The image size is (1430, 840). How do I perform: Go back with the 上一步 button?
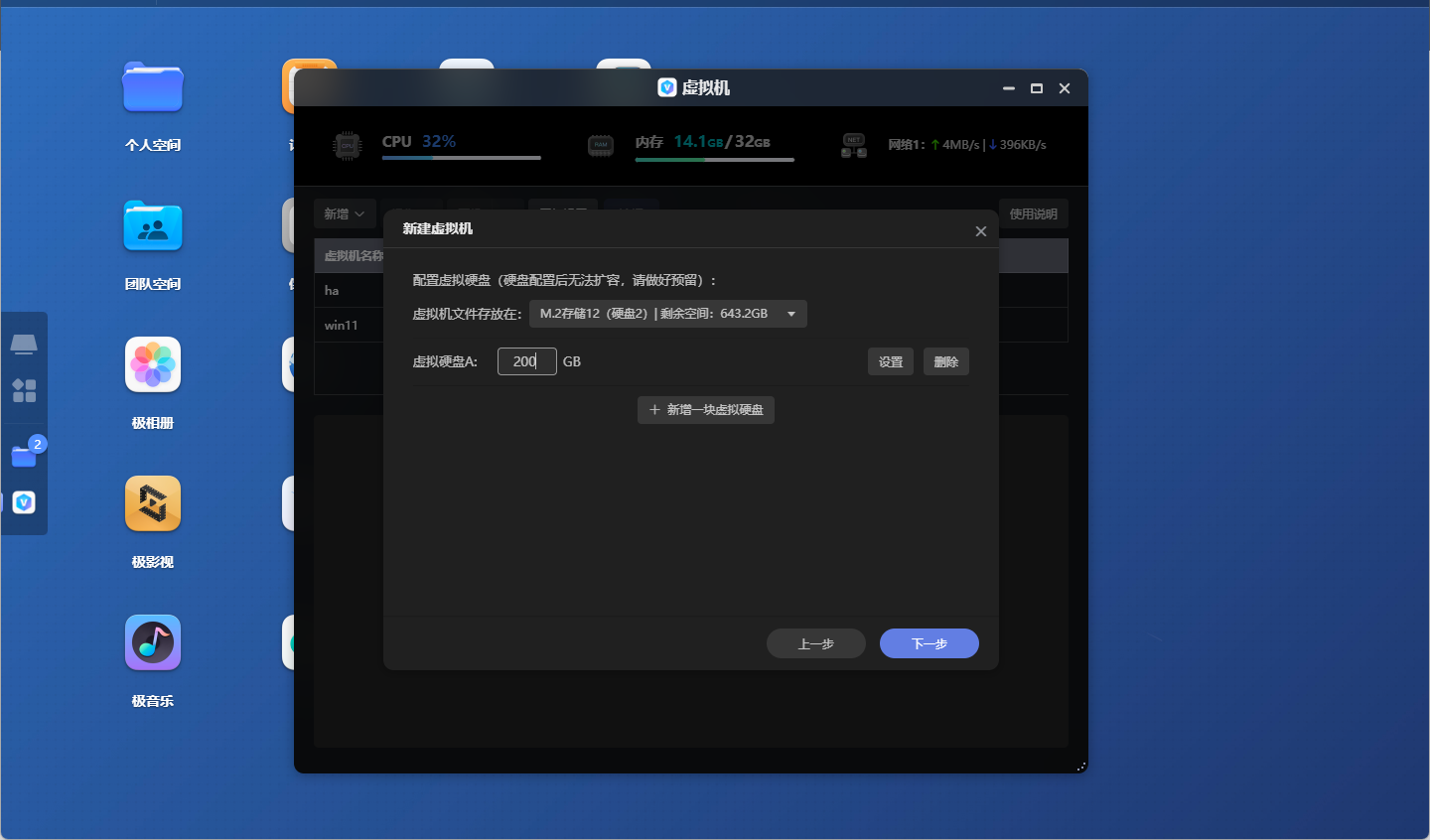[815, 644]
